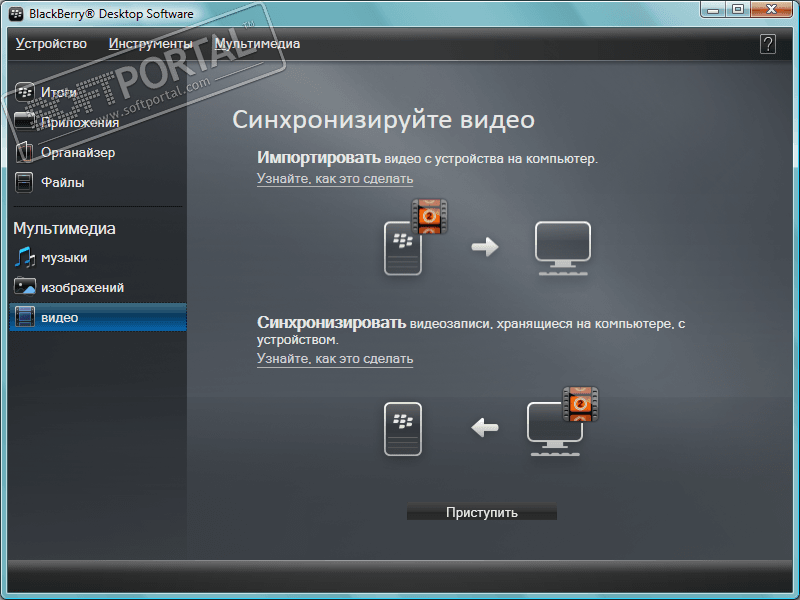
Task: Open the Узнайте link under Синхронизировать
Action: point(335,359)
